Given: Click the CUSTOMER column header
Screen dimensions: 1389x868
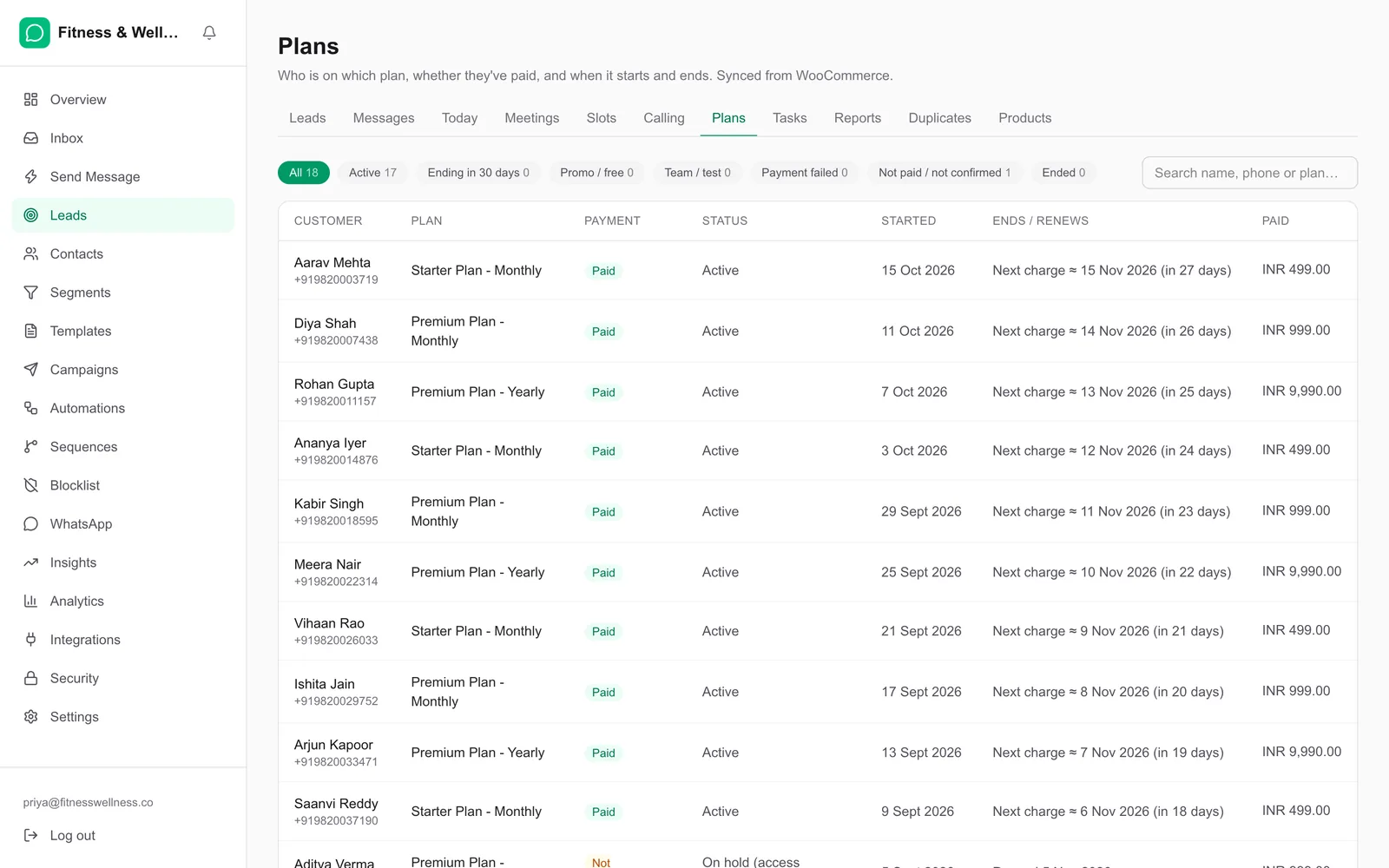Looking at the screenshot, I should [328, 221].
